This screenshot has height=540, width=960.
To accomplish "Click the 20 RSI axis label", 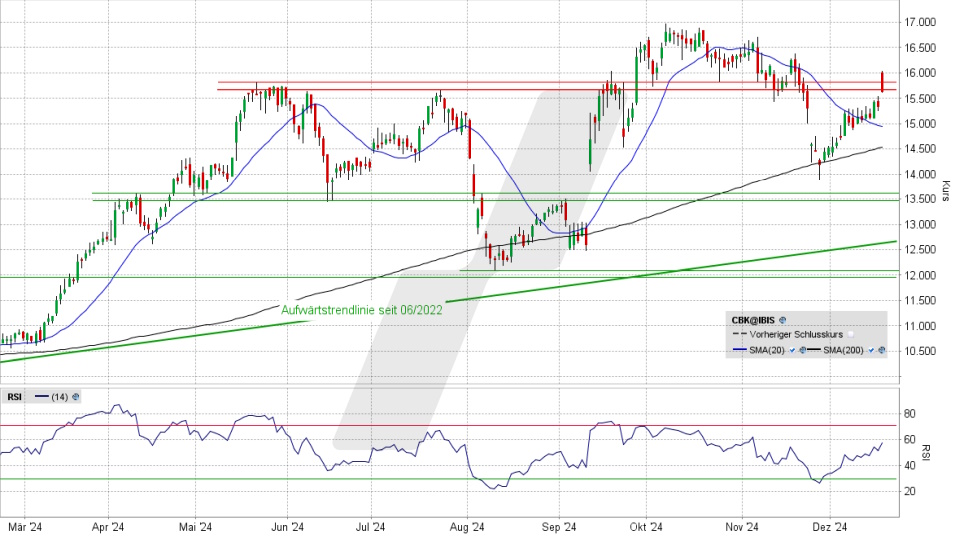I will pos(910,491).
